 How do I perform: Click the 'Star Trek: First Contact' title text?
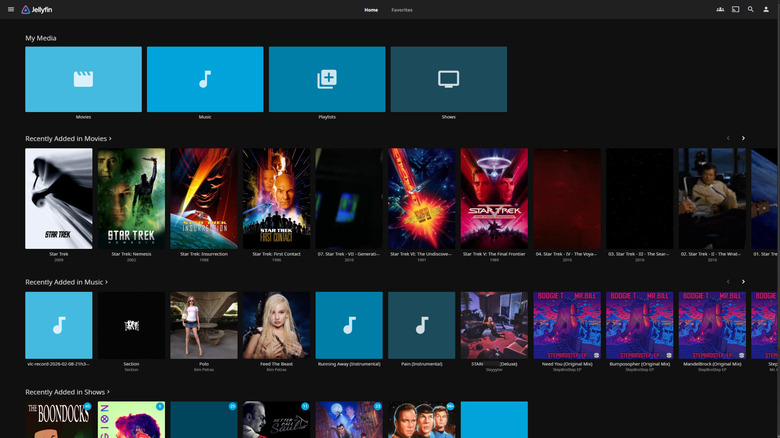pyautogui.click(x=277, y=254)
